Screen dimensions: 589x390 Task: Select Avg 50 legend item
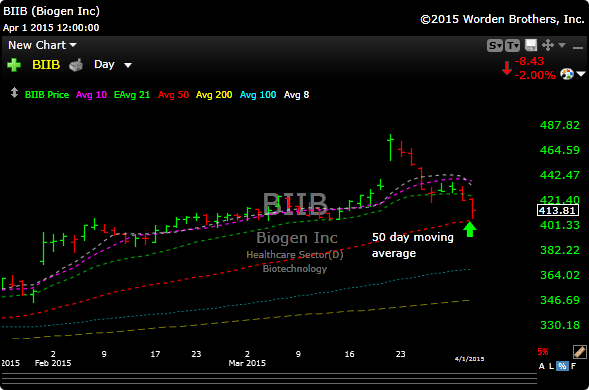(173, 95)
